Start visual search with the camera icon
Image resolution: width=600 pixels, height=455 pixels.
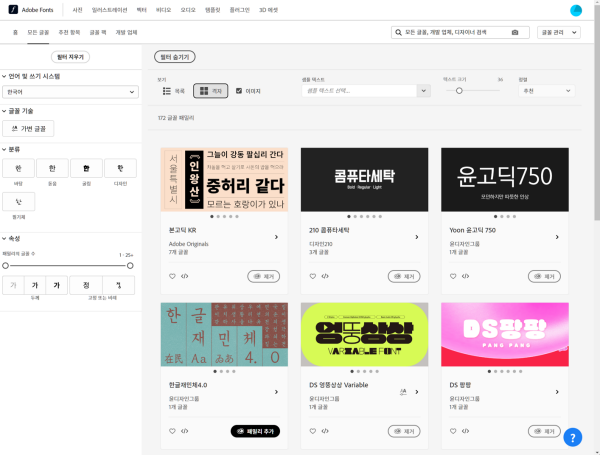(515, 33)
